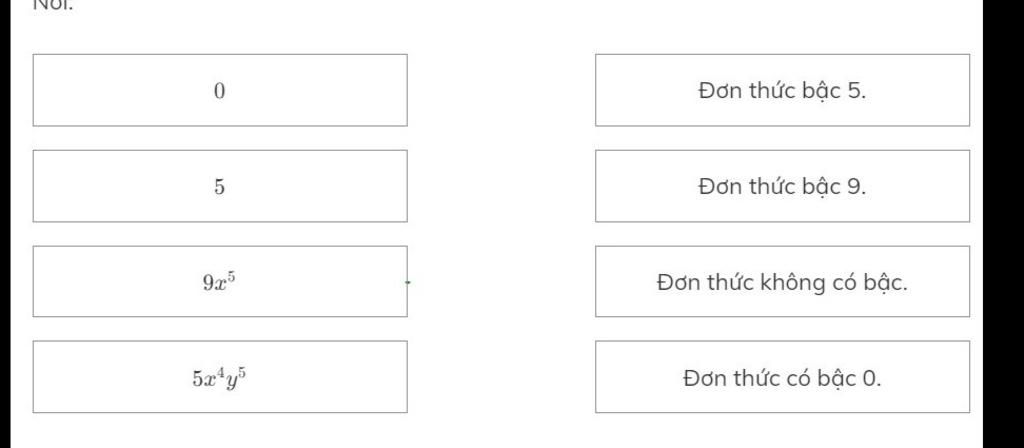Match to the degree-nine monomial card
The height and width of the screenshot is (448, 1024).
[782, 186]
